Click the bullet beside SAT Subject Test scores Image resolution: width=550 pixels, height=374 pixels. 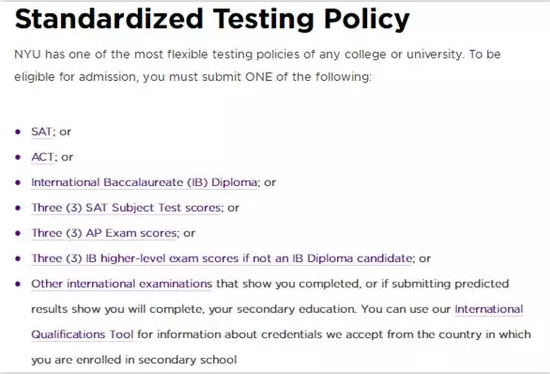click(x=18, y=208)
